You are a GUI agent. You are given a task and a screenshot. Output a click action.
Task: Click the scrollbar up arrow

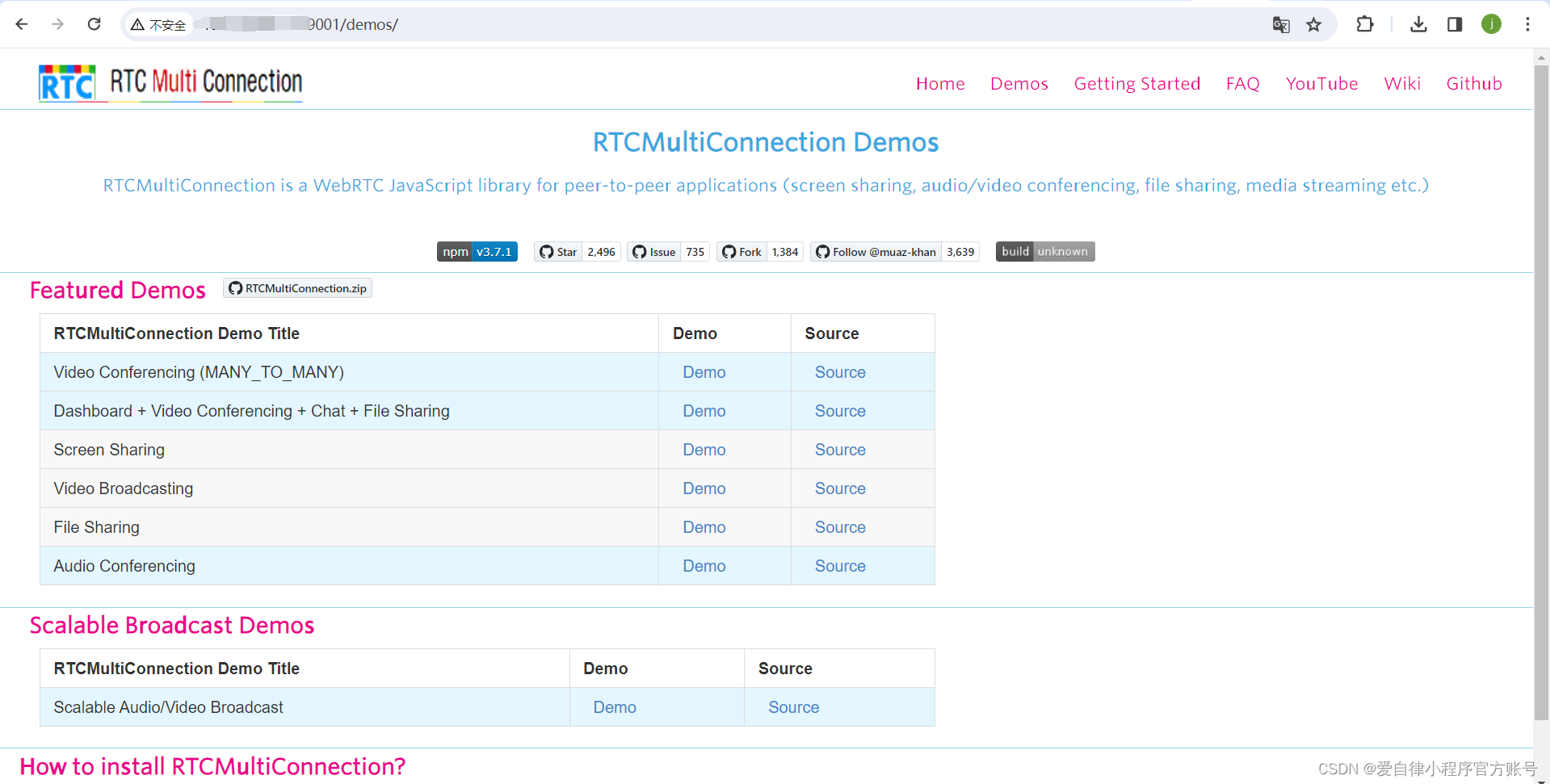click(1541, 57)
